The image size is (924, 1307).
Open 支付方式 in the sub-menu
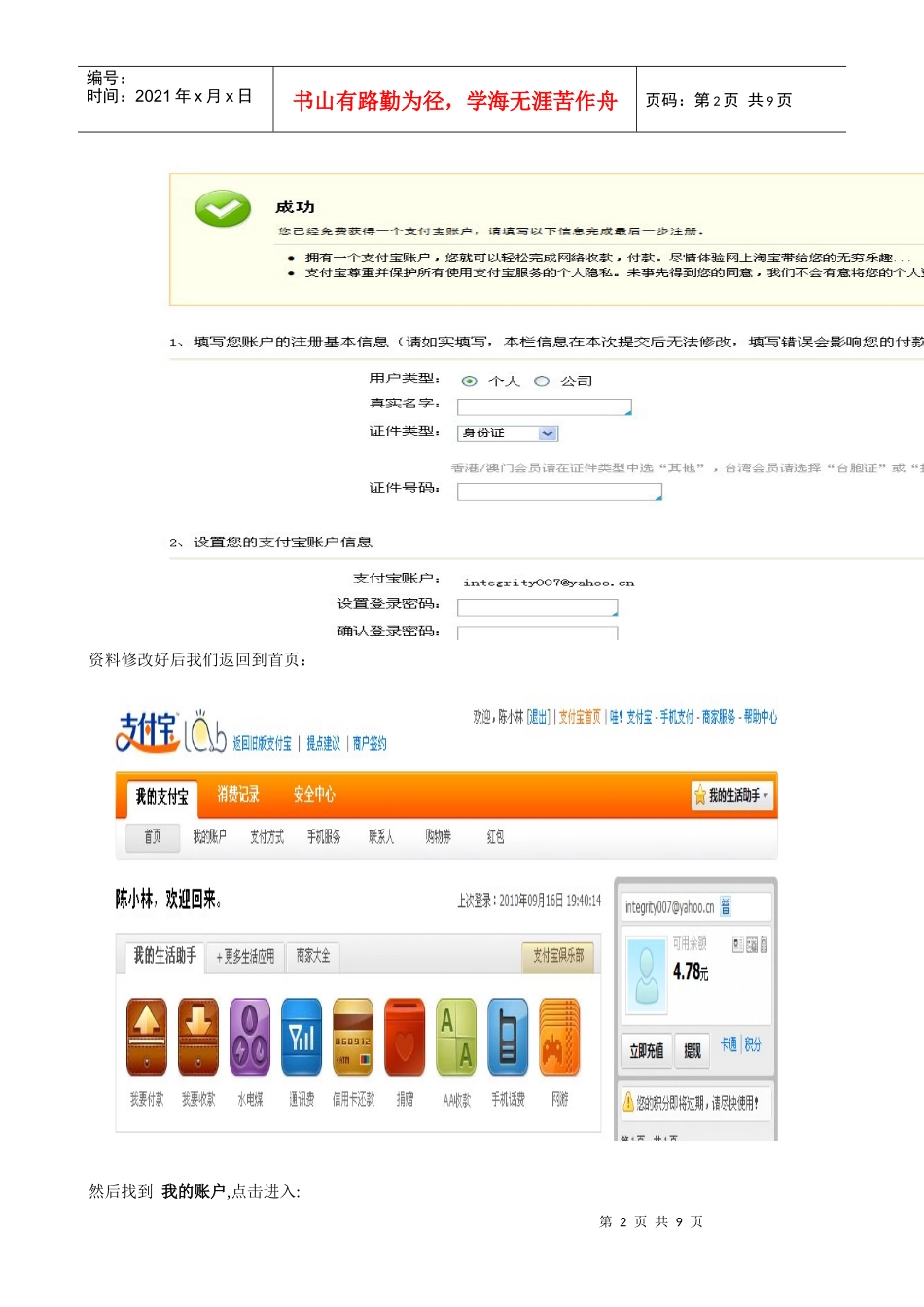[x=267, y=836]
